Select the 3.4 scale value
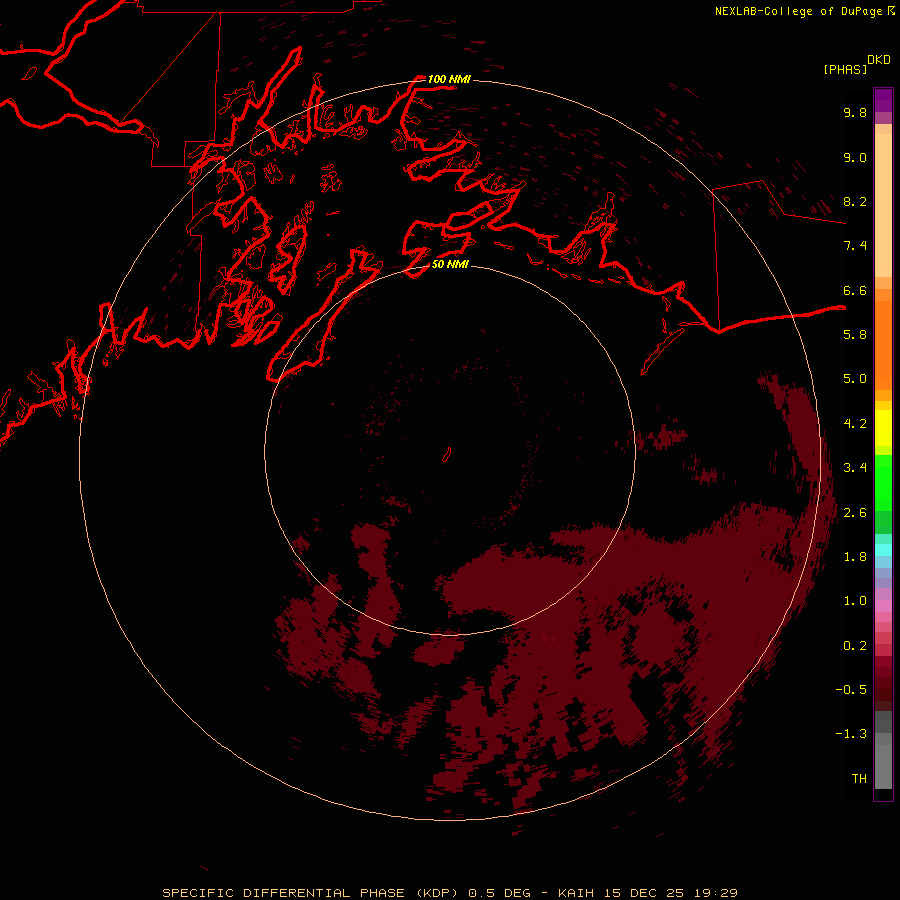Image resolution: width=900 pixels, height=900 pixels. [x=855, y=468]
